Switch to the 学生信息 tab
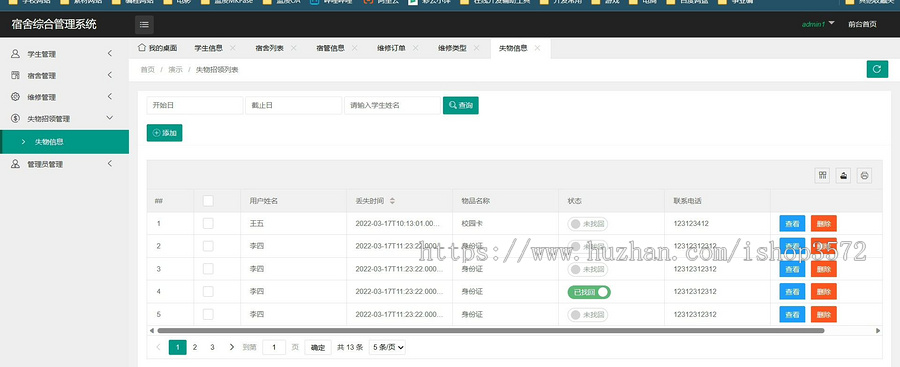The image size is (900, 367). (x=208, y=48)
